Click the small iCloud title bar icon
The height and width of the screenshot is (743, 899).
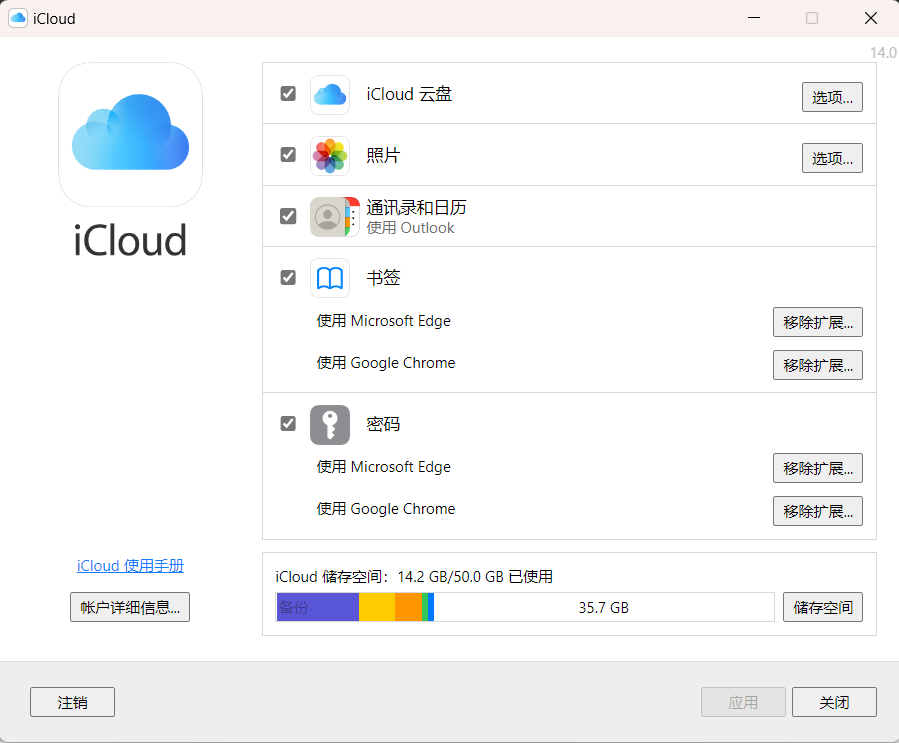click(18, 18)
